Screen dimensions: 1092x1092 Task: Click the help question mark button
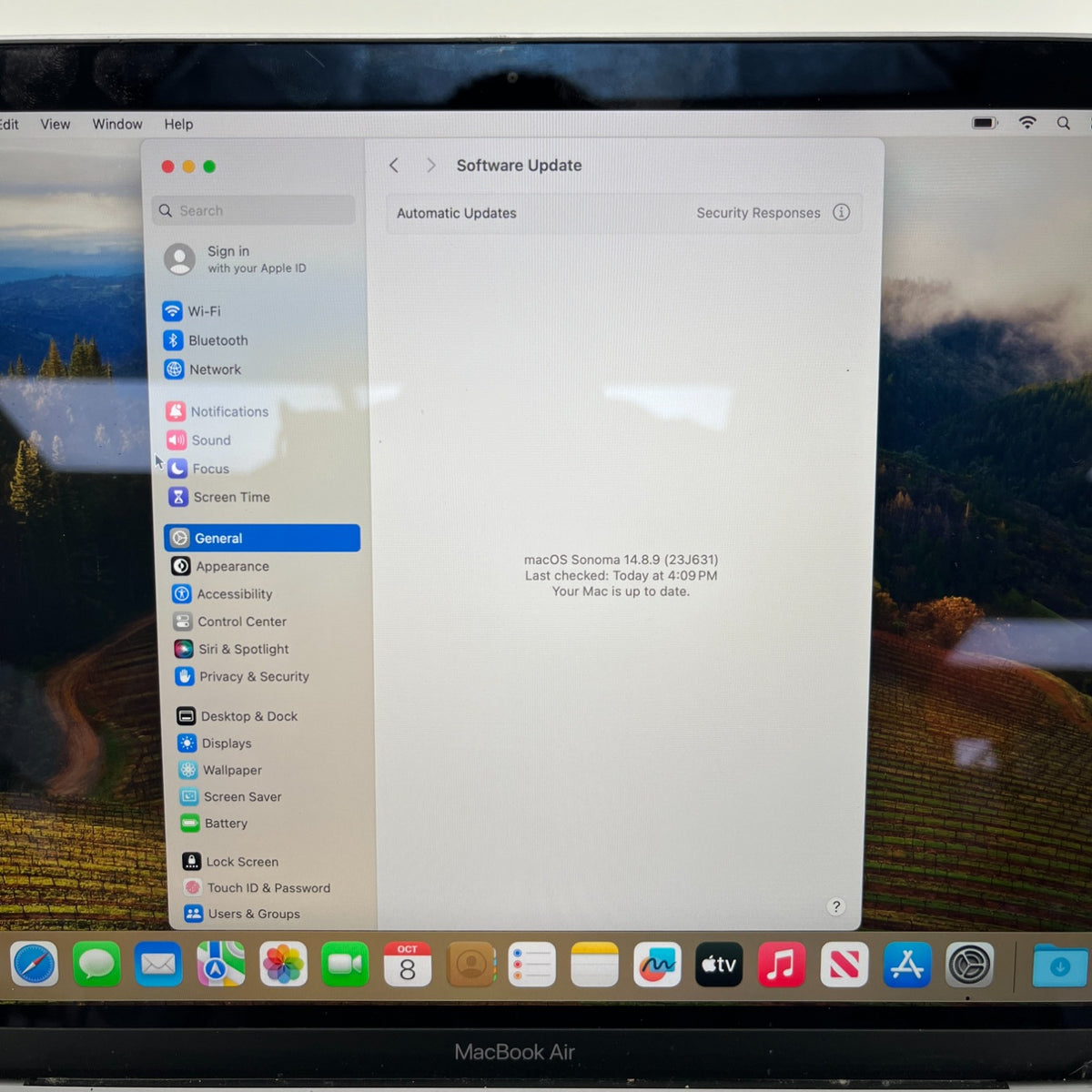[836, 906]
